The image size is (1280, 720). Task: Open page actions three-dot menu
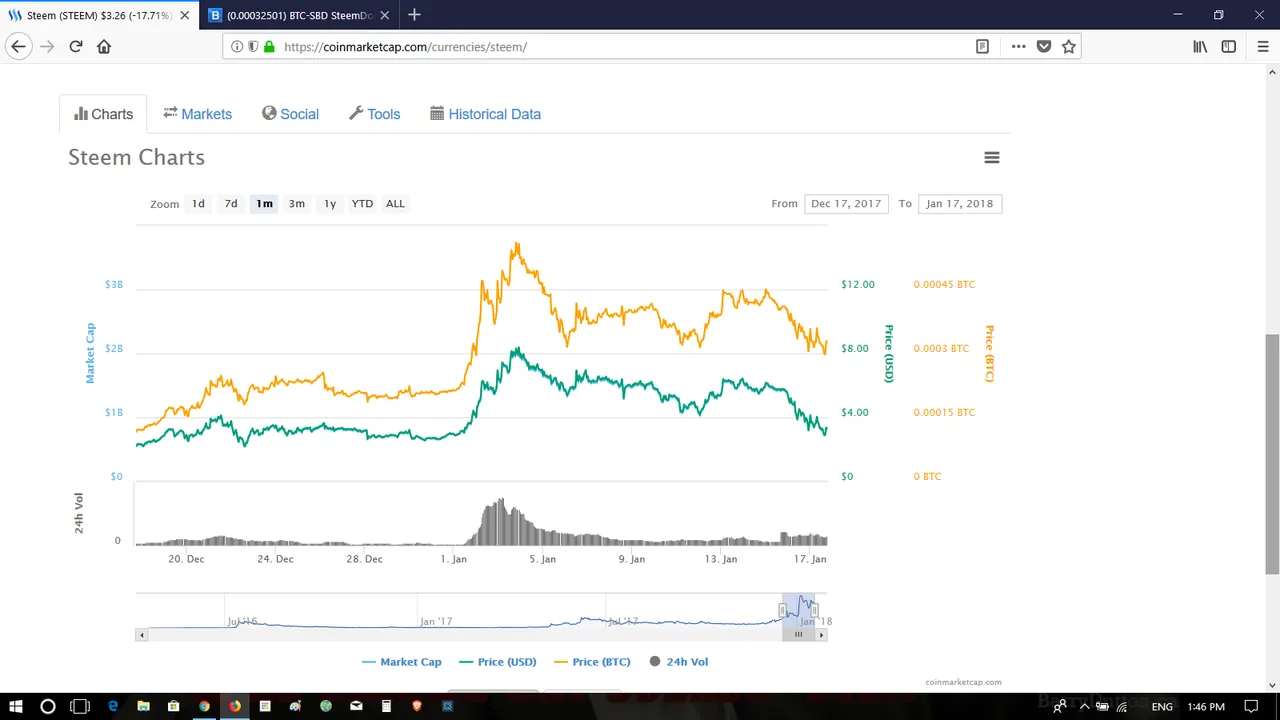pos(1018,46)
